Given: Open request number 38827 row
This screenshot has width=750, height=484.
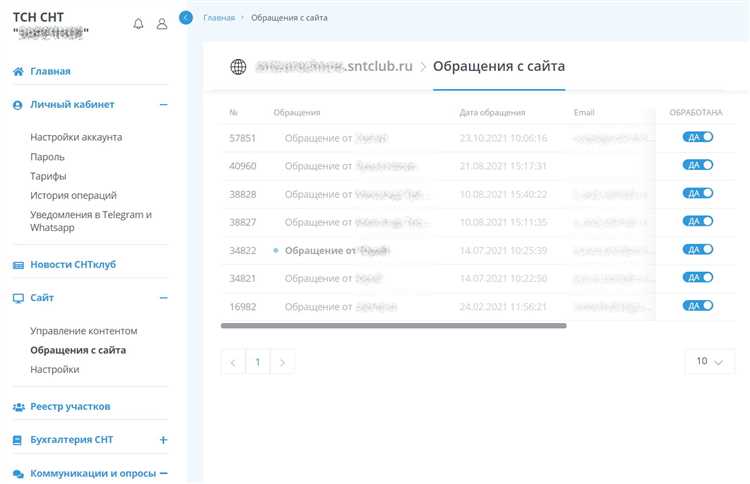Looking at the screenshot, I should tap(478, 222).
